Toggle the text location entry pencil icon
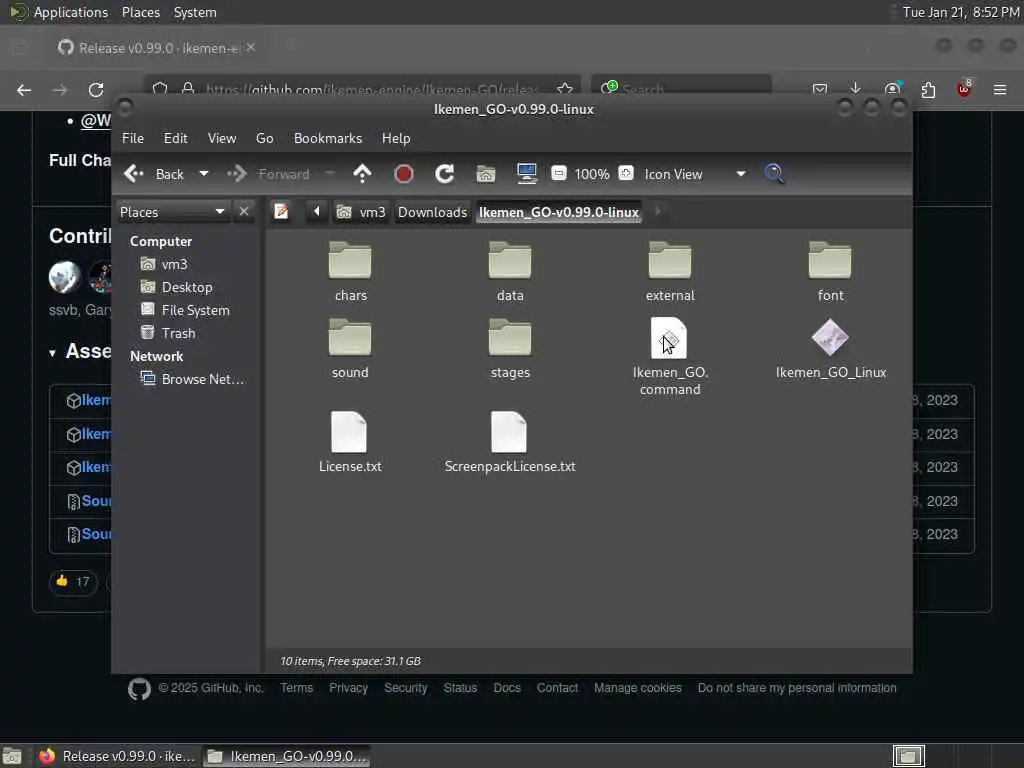Viewport: 1024px width, 768px height. (281, 212)
